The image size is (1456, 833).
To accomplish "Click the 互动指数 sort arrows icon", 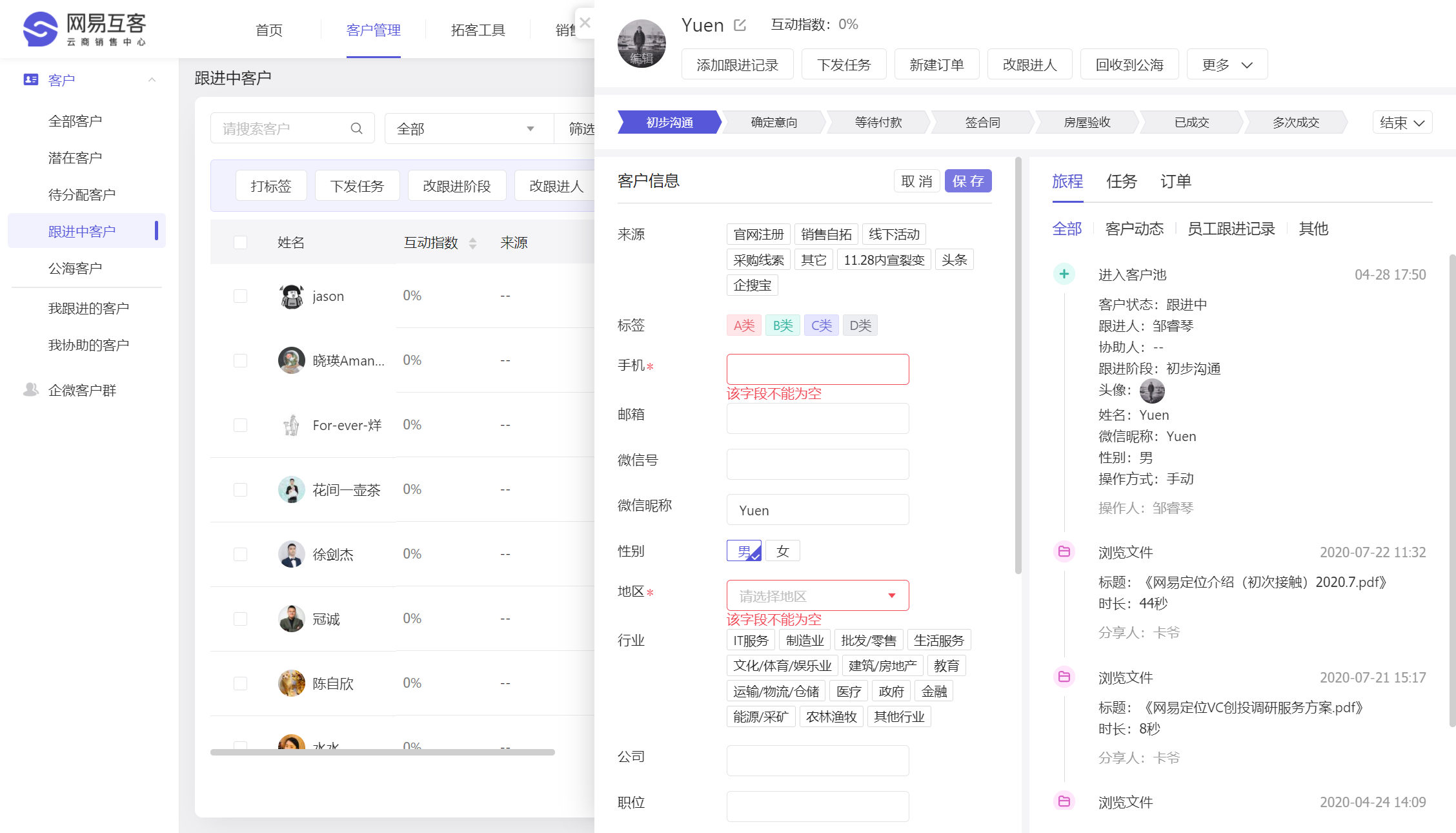I will coord(473,243).
